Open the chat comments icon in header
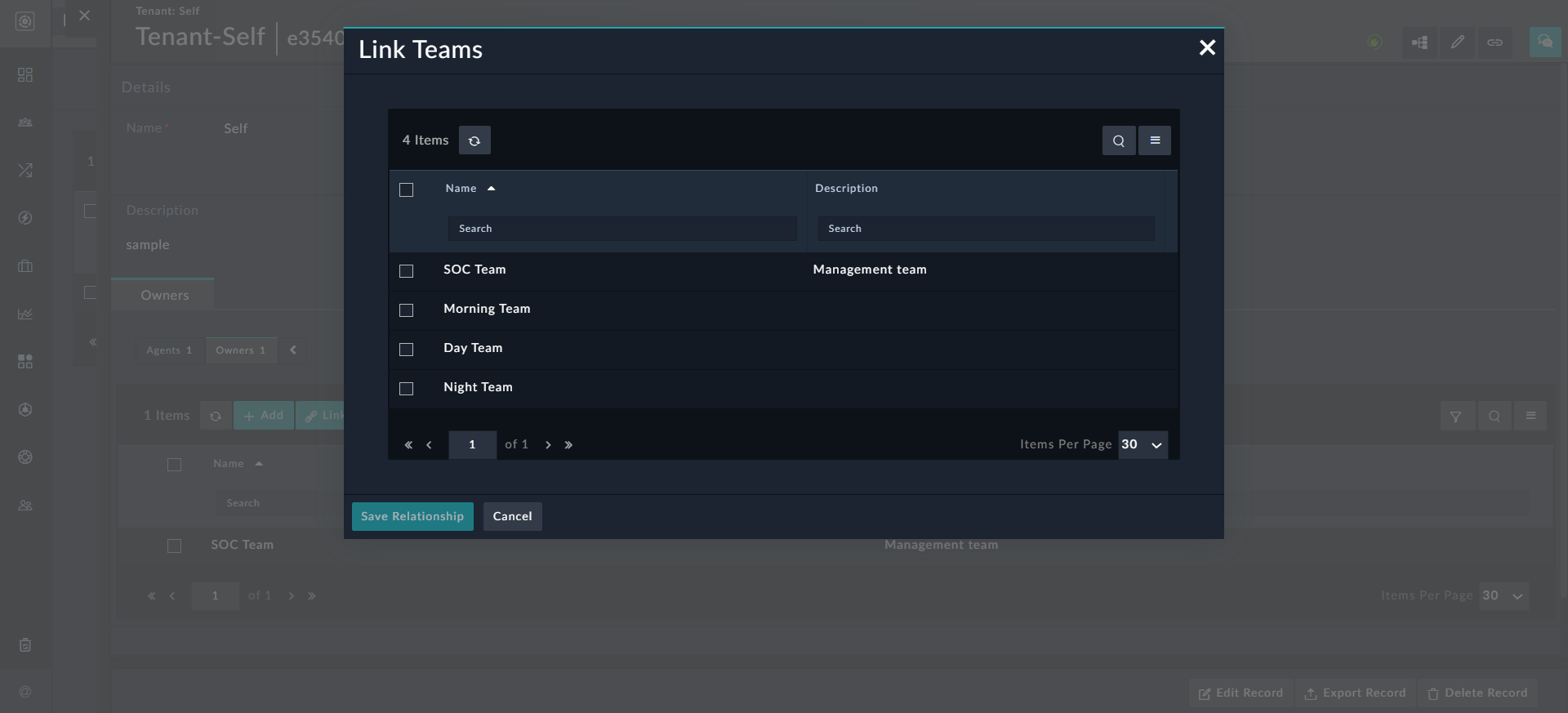Screen dimensions: 1568x713 coord(1545,42)
